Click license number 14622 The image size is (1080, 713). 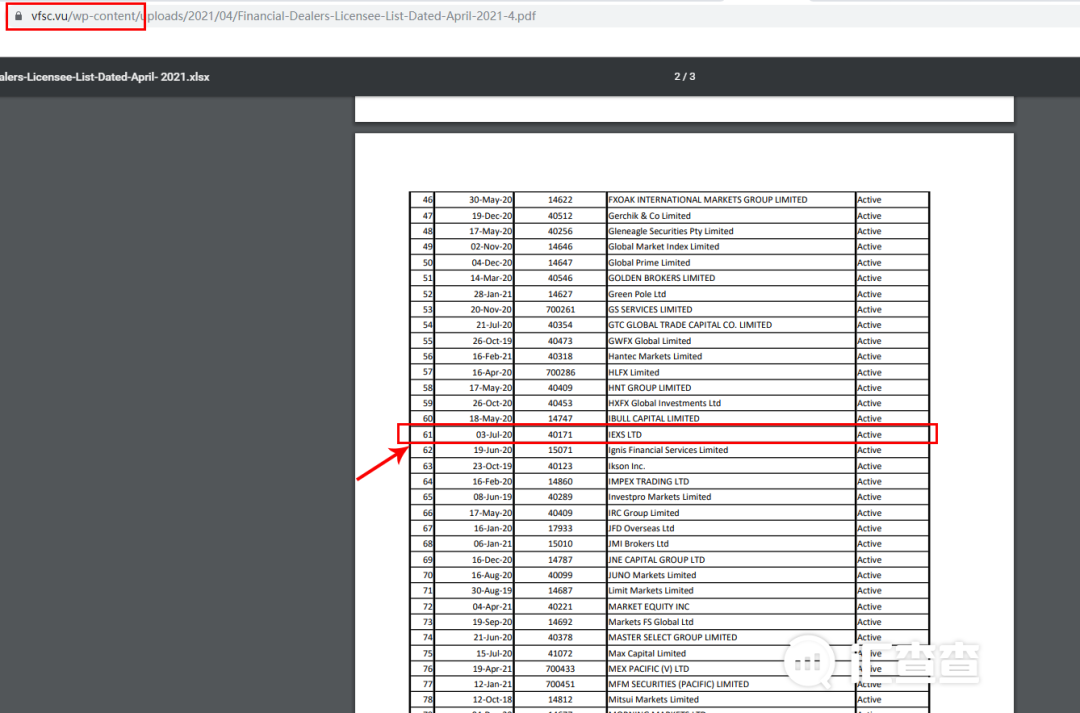pos(560,200)
